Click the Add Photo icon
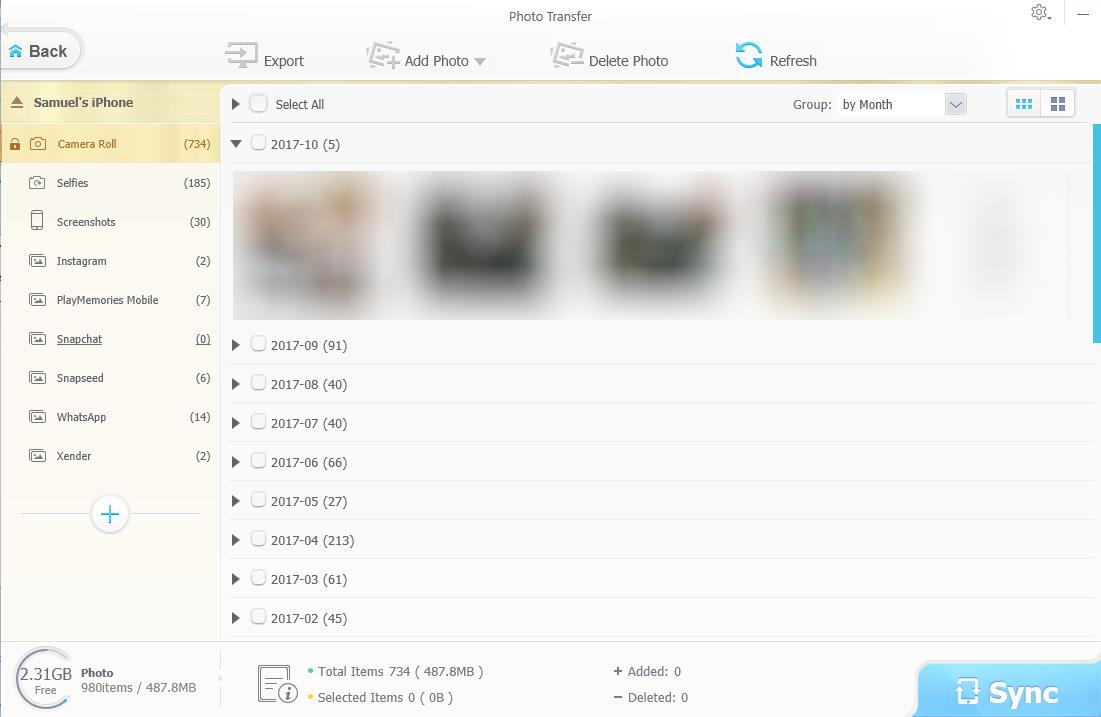 [383, 55]
